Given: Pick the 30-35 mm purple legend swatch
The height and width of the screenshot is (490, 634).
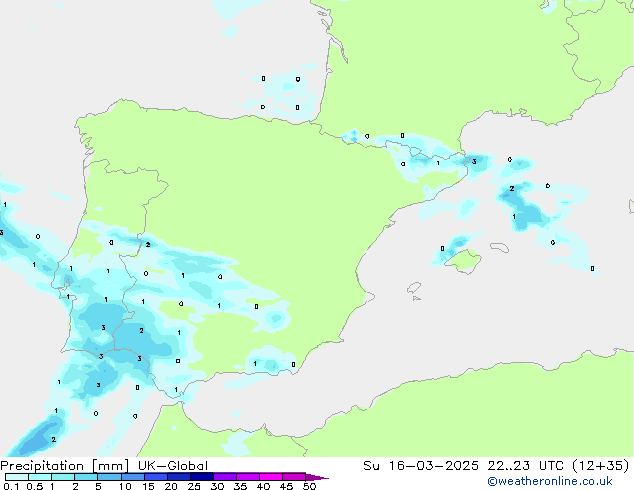Looking at the screenshot, I should 224,477.
